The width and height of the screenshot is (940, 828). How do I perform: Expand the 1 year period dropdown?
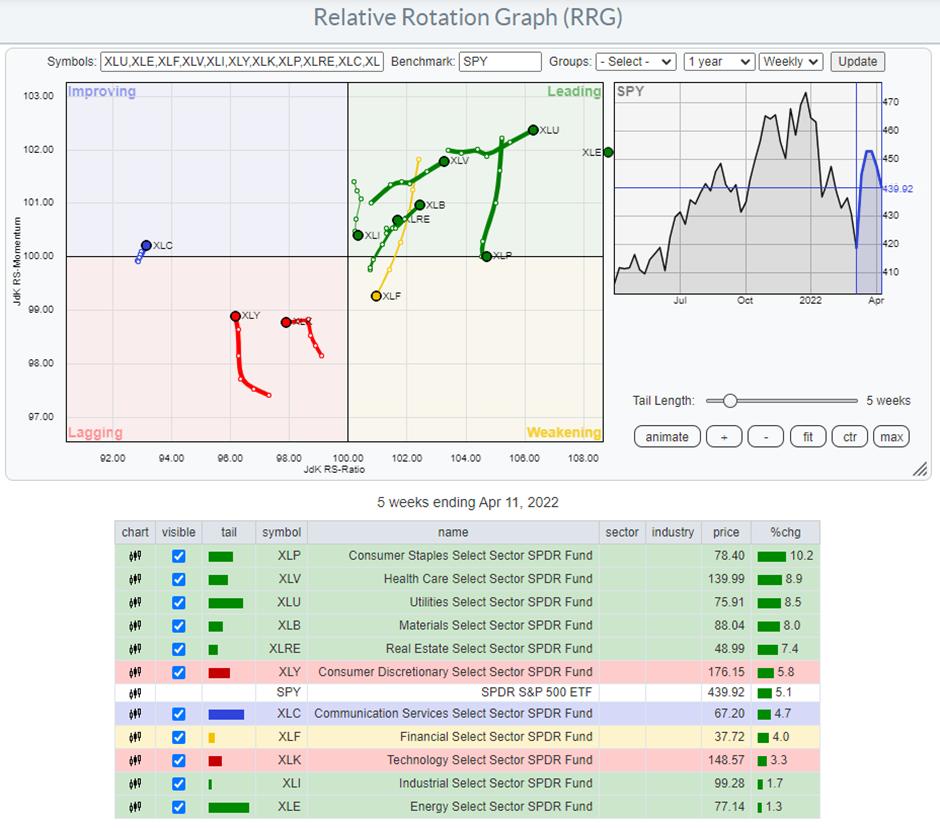(x=719, y=62)
